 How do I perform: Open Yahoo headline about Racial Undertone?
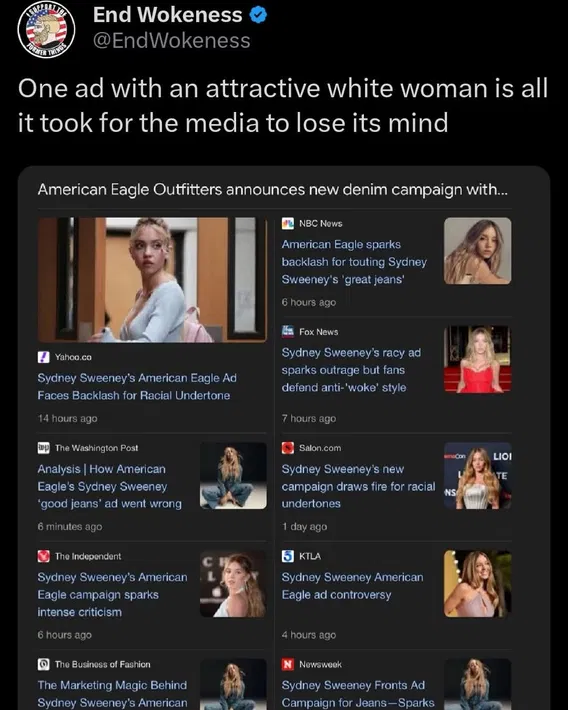pyautogui.click(x=137, y=387)
